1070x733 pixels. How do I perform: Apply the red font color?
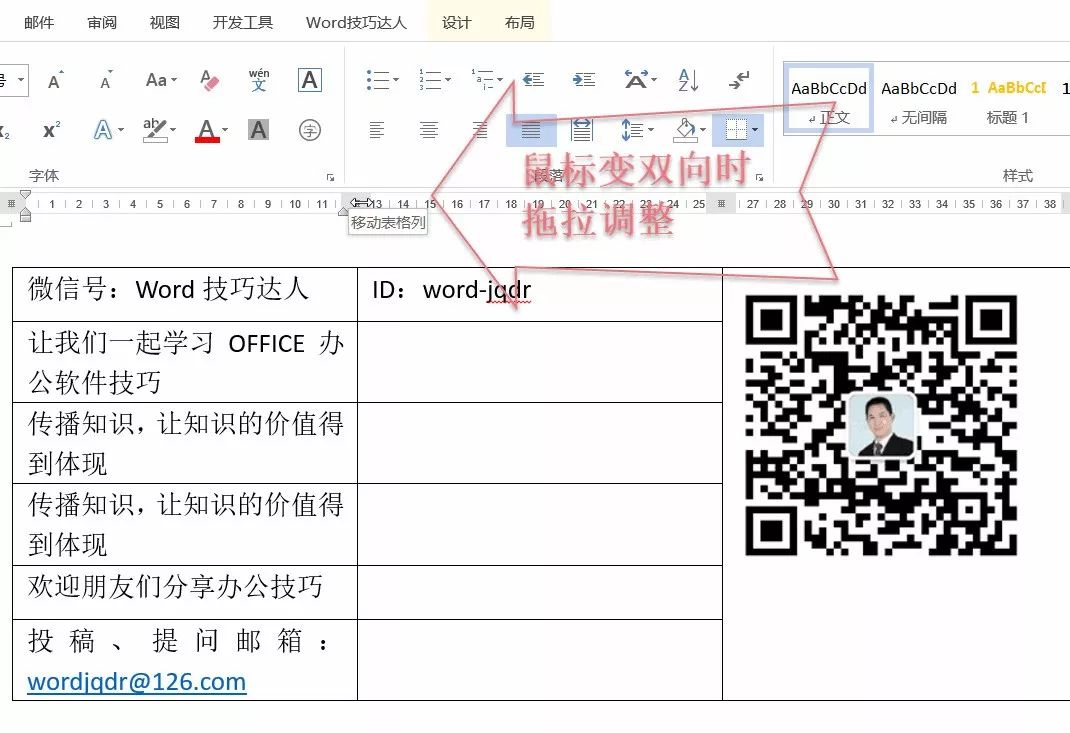[207, 130]
